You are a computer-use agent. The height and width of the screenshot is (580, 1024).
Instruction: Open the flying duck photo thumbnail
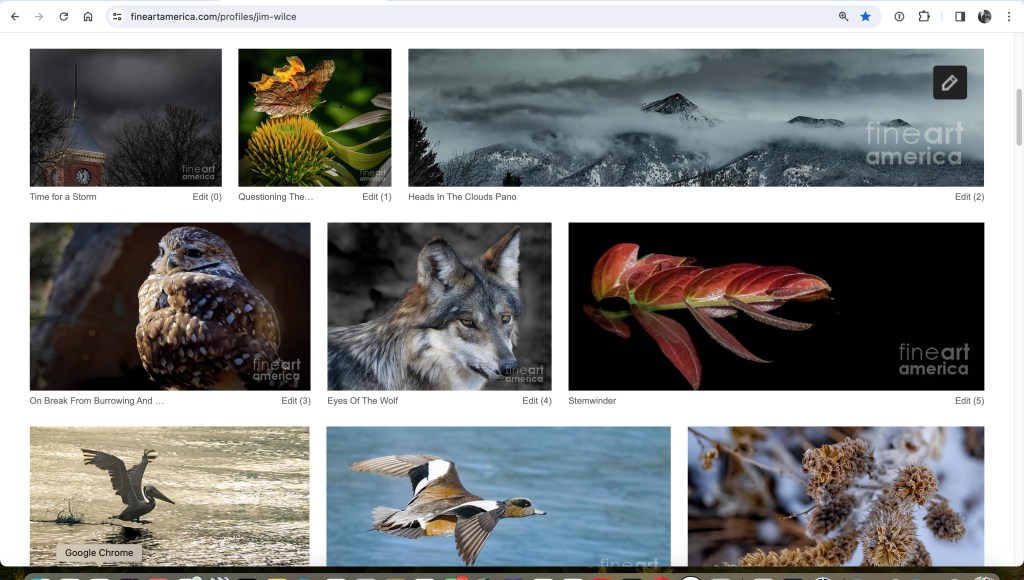(x=498, y=496)
